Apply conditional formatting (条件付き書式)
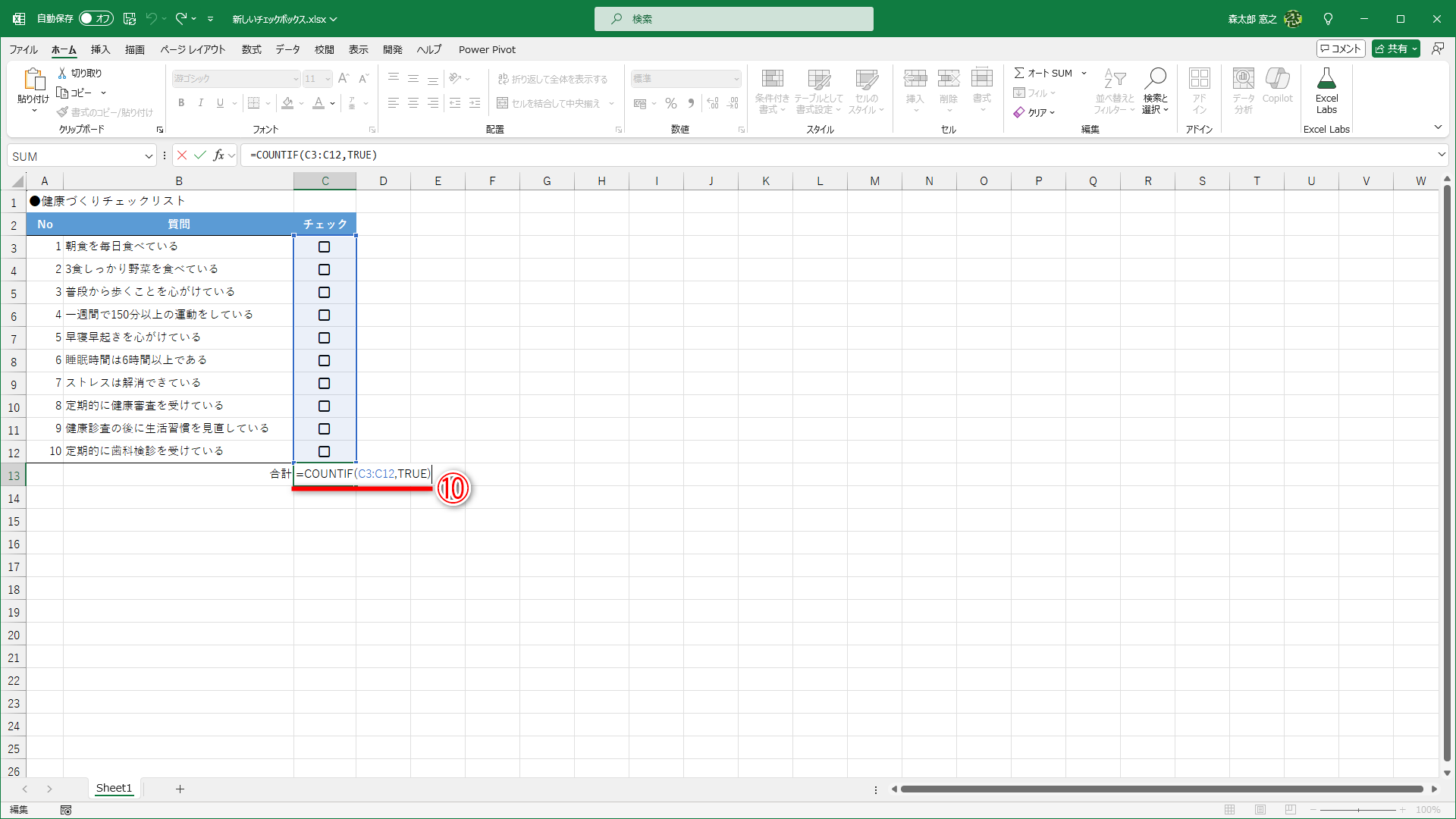This screenshot has height=819, width=1456. point(772,89)
